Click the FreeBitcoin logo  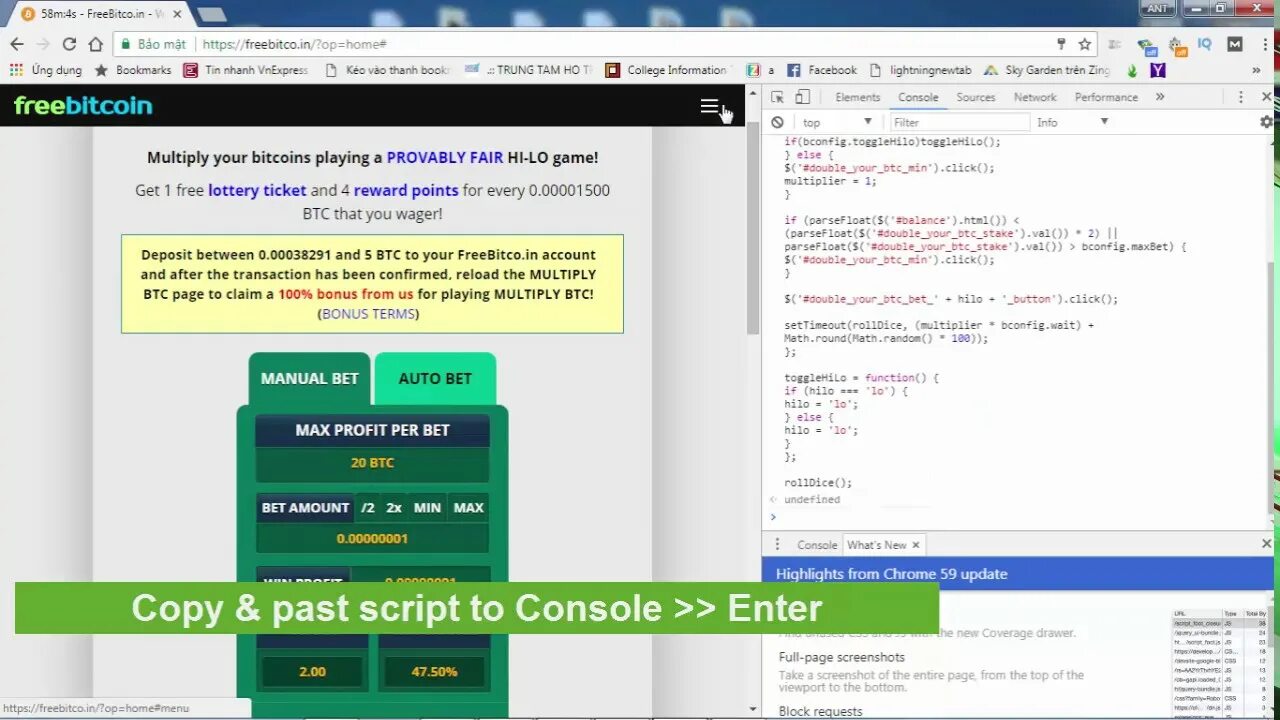(x=83, y=106)
